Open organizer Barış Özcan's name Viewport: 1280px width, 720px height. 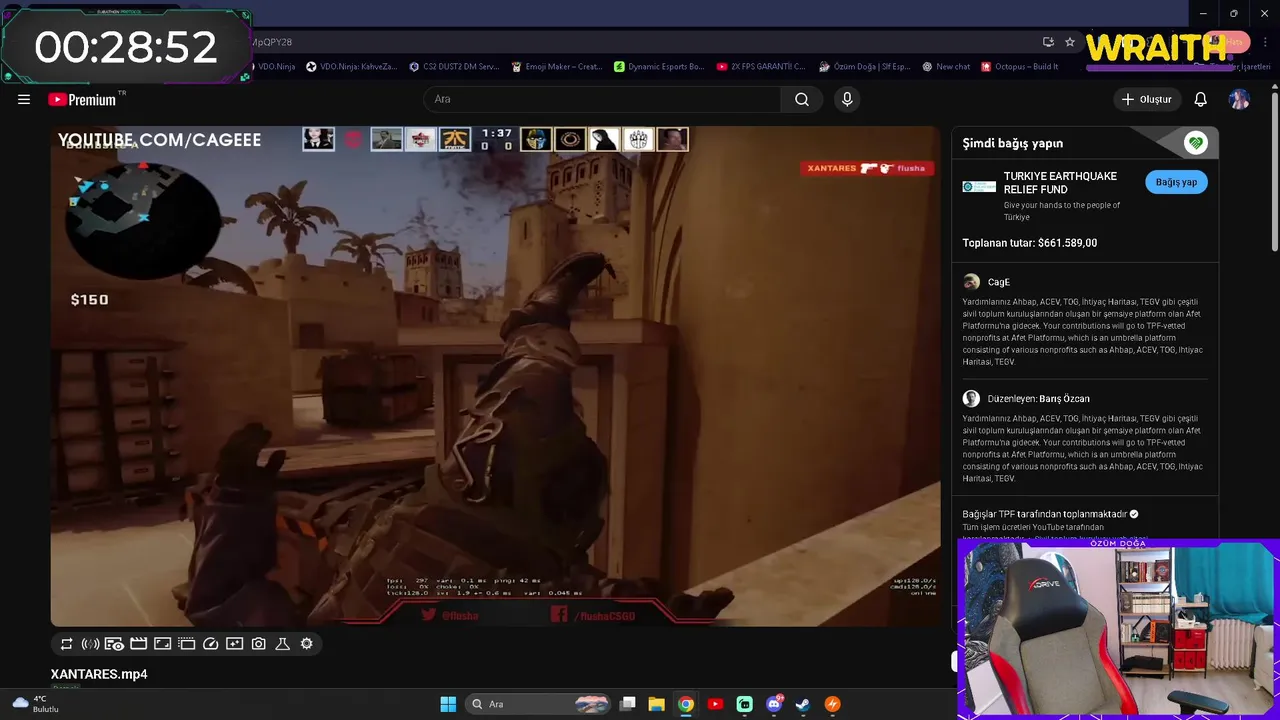(1064, 399)
